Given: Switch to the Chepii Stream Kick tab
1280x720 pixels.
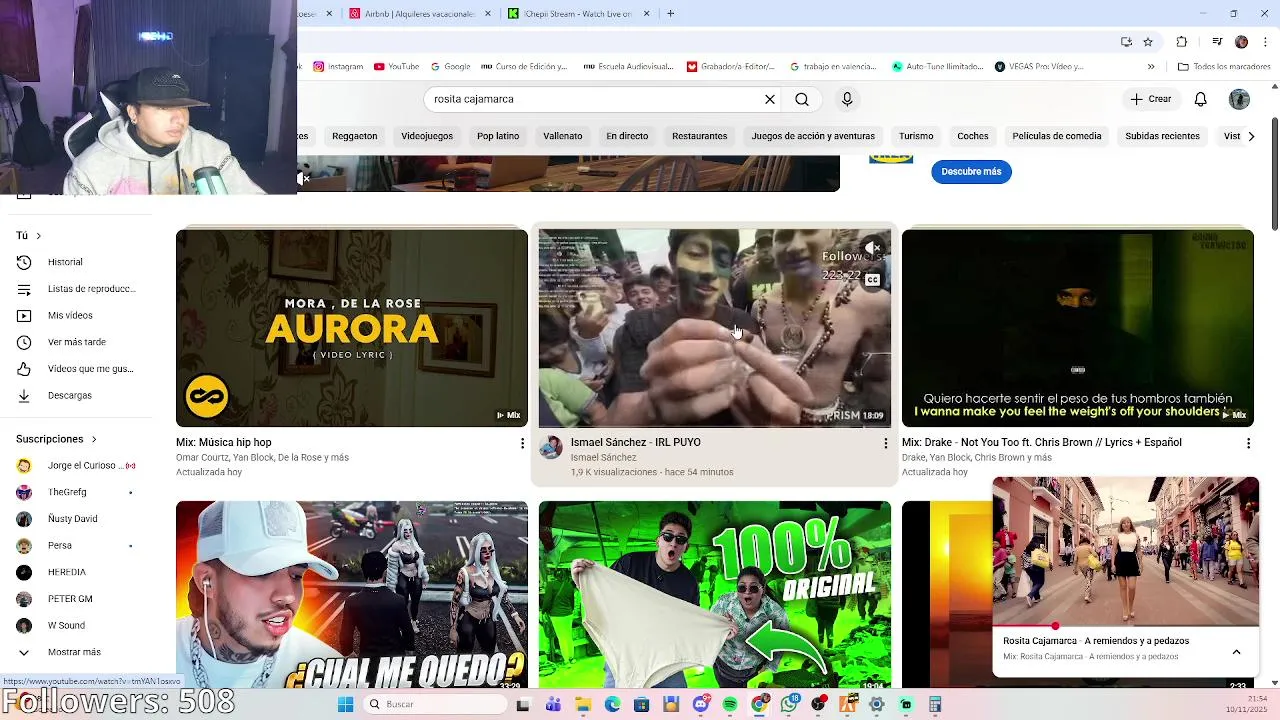Looking at the screenshot, I should (x=578, y=14).
